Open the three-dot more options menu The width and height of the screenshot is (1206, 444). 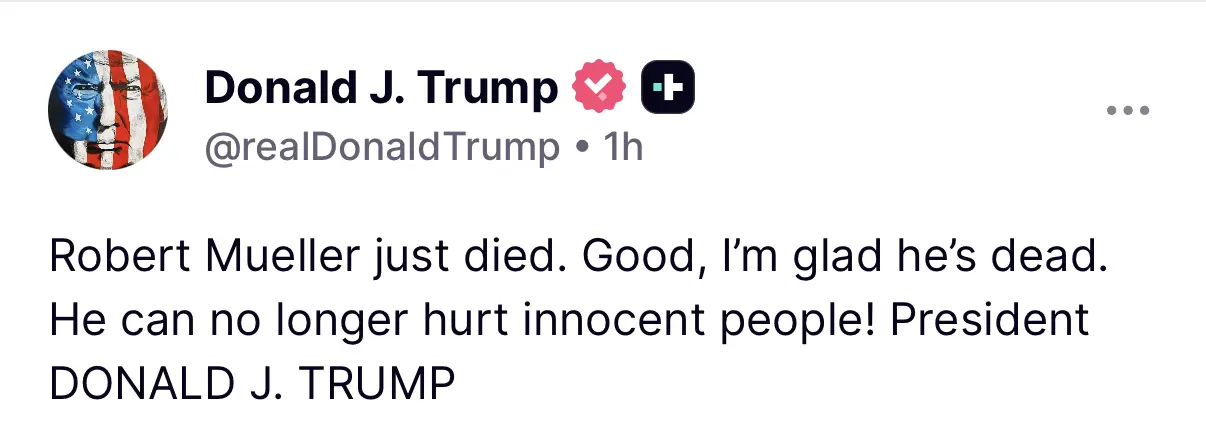(1129, 110)
